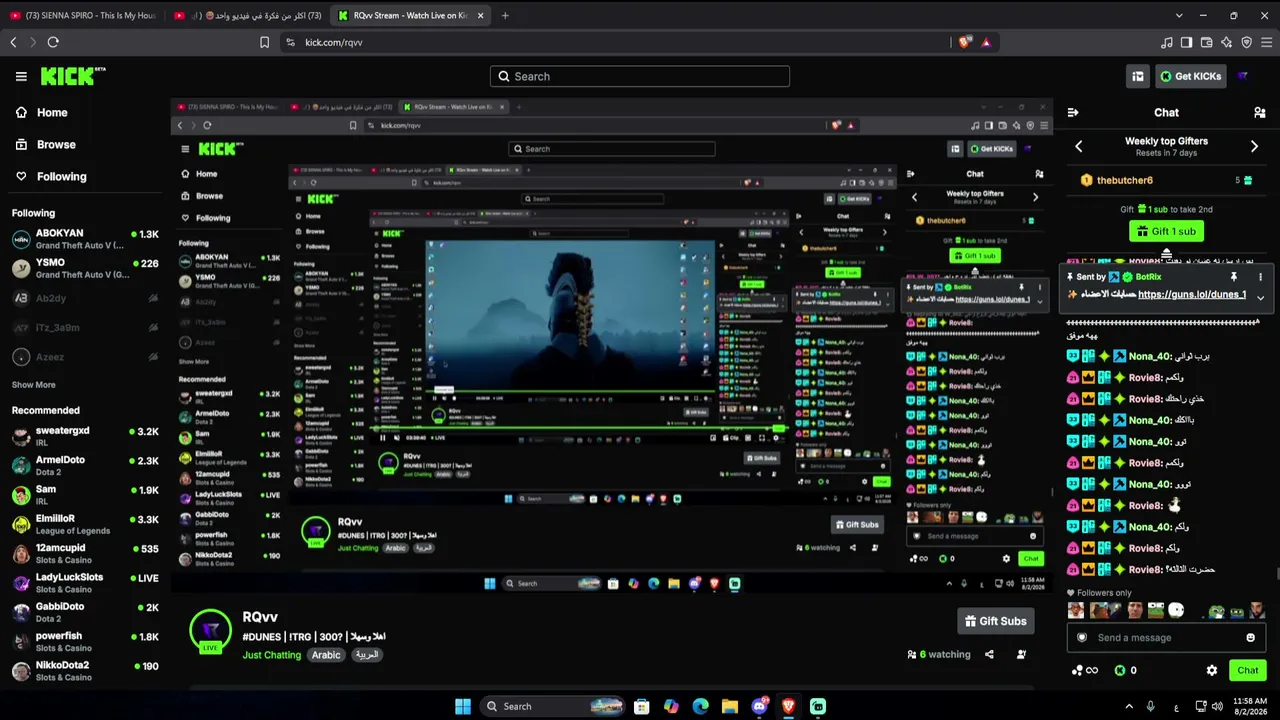
Task: Click the Get KICKs button
Action: click(1190, 76)
